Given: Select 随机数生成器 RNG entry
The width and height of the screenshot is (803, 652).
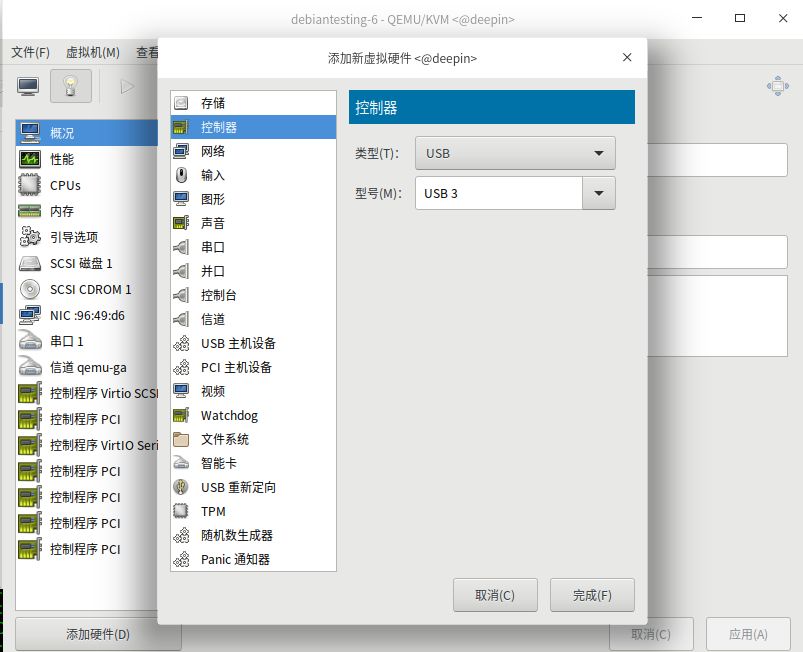Looking at the screenshot, I should 253,535.
